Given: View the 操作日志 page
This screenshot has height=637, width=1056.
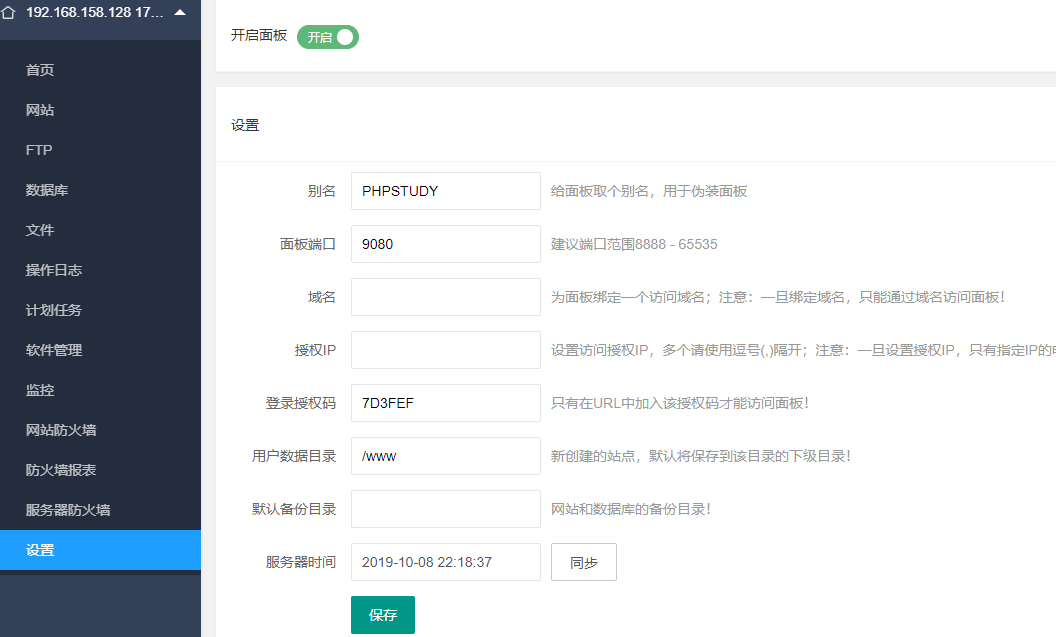Looking at the screenshot, I should [x=54, y=270].
